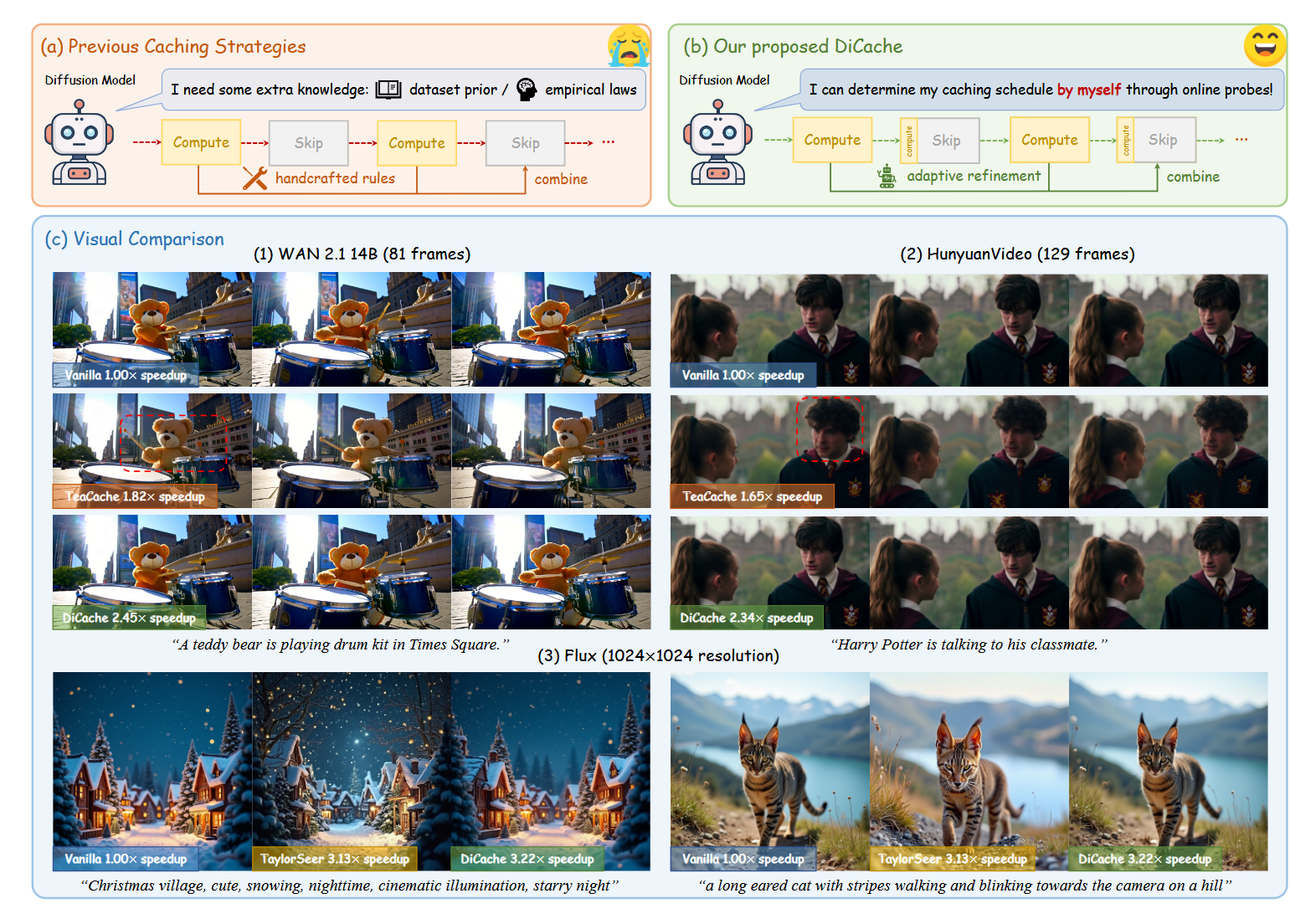Click the small robot icon near "adaptive refinement"
Viewport: 1316px width, 919px height.
(x=887, y=176)
